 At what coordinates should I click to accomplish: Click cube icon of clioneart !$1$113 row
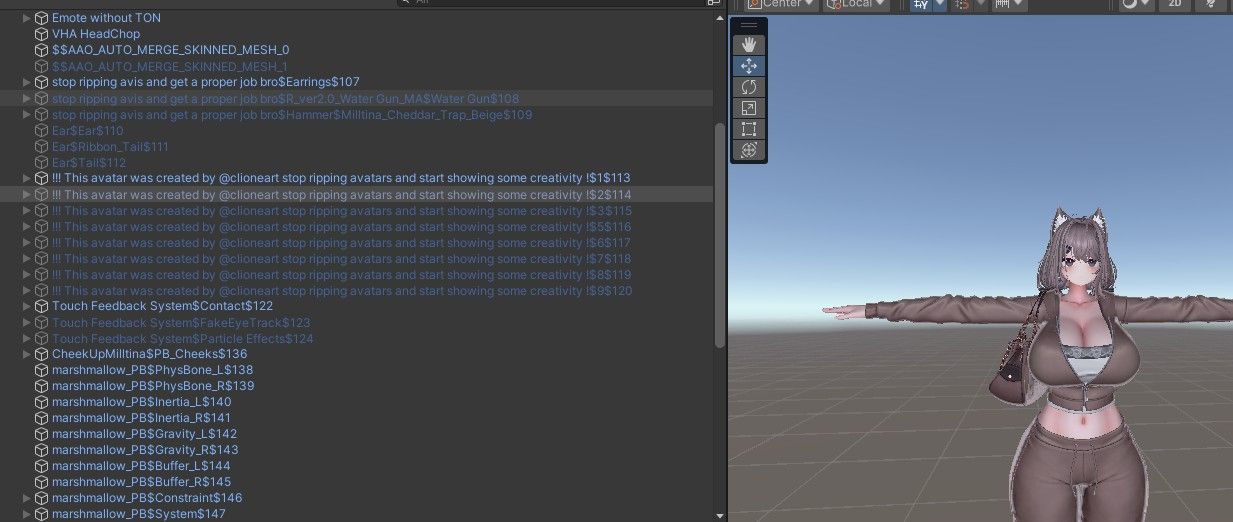(x=42, y=178)
